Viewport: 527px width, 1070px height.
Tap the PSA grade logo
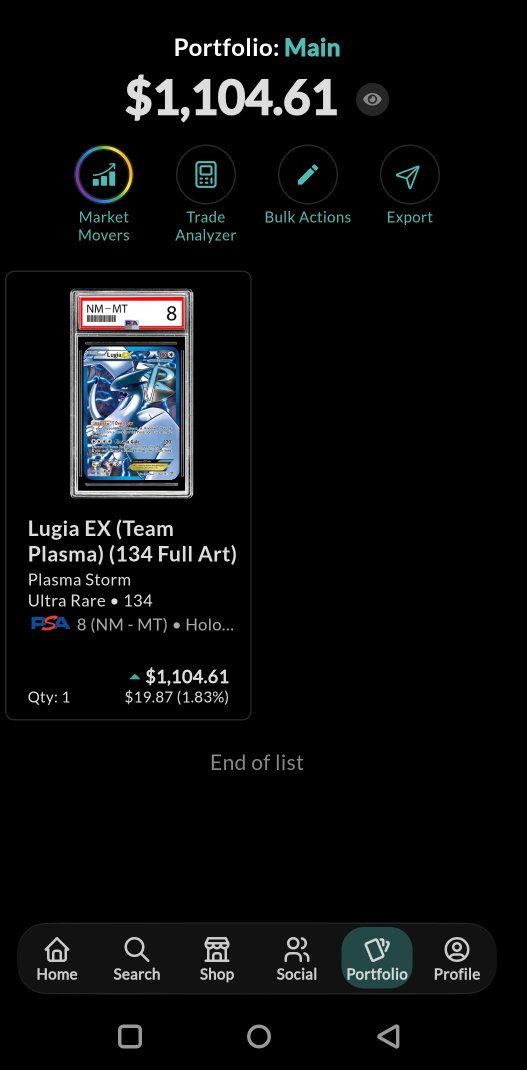click(51, 623)
